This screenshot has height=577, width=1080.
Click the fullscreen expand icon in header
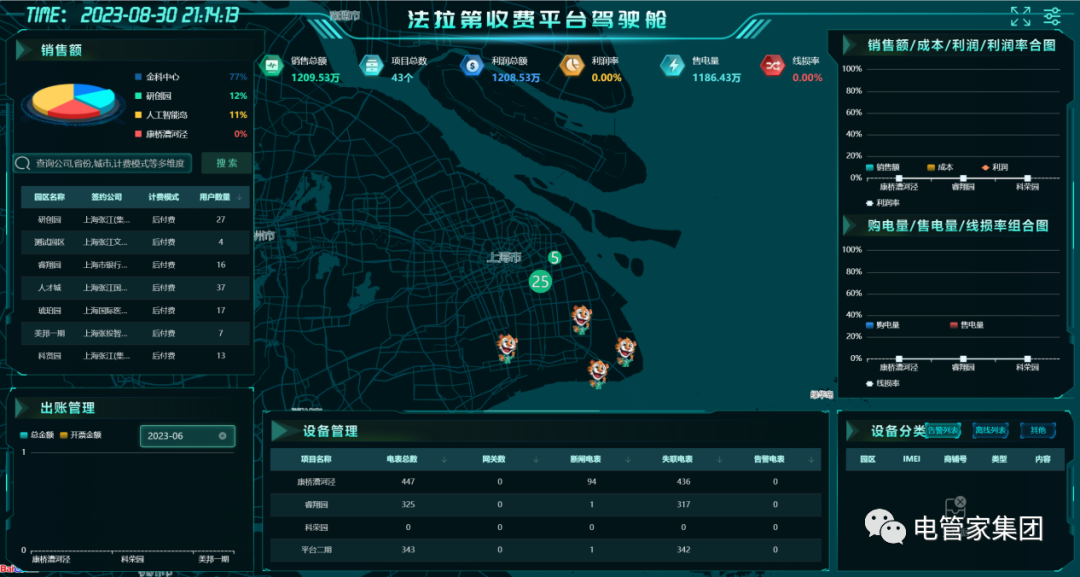(x=1020, y=16)
